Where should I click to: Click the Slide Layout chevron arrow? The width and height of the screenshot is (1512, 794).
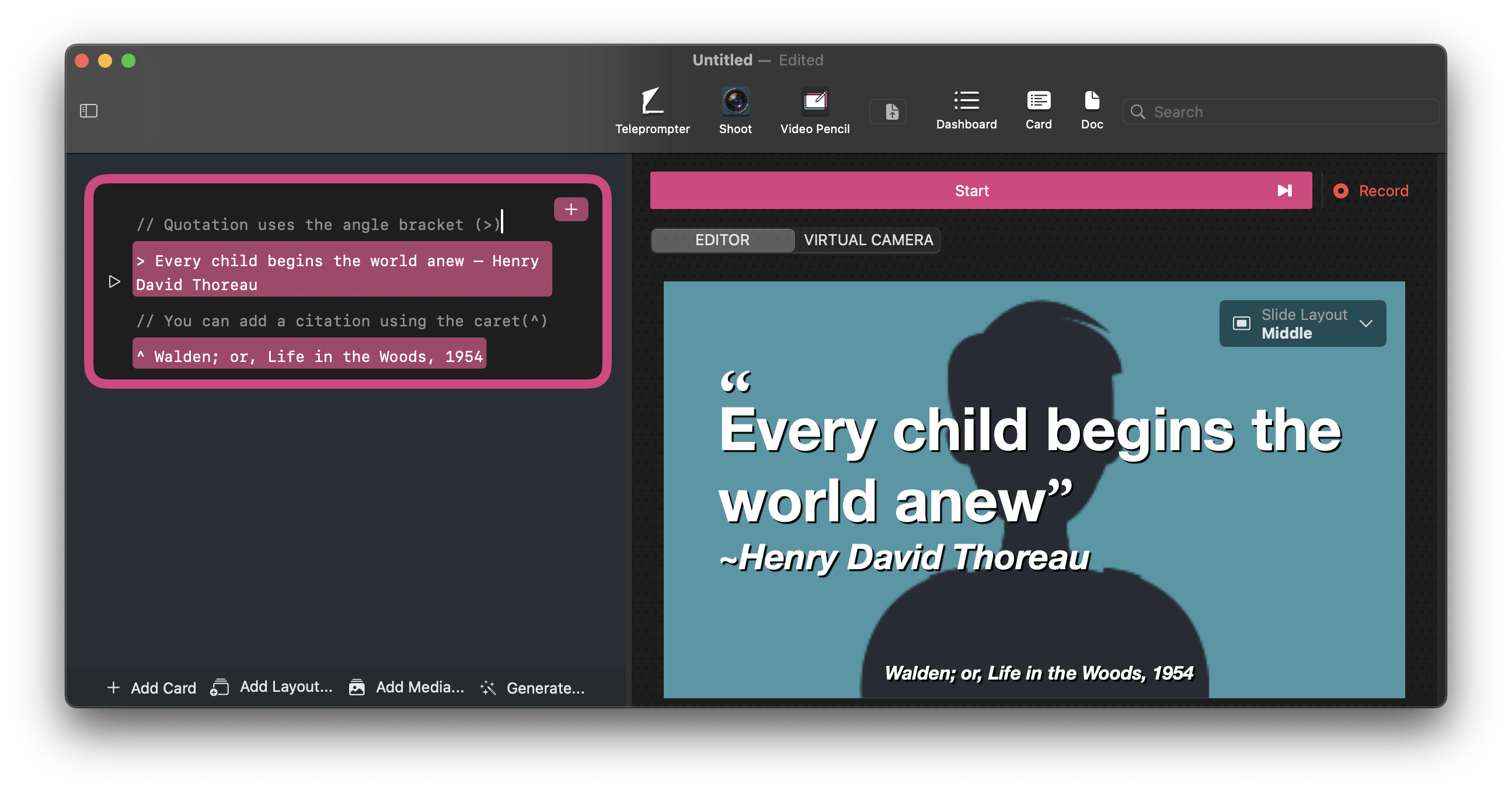1365,323
